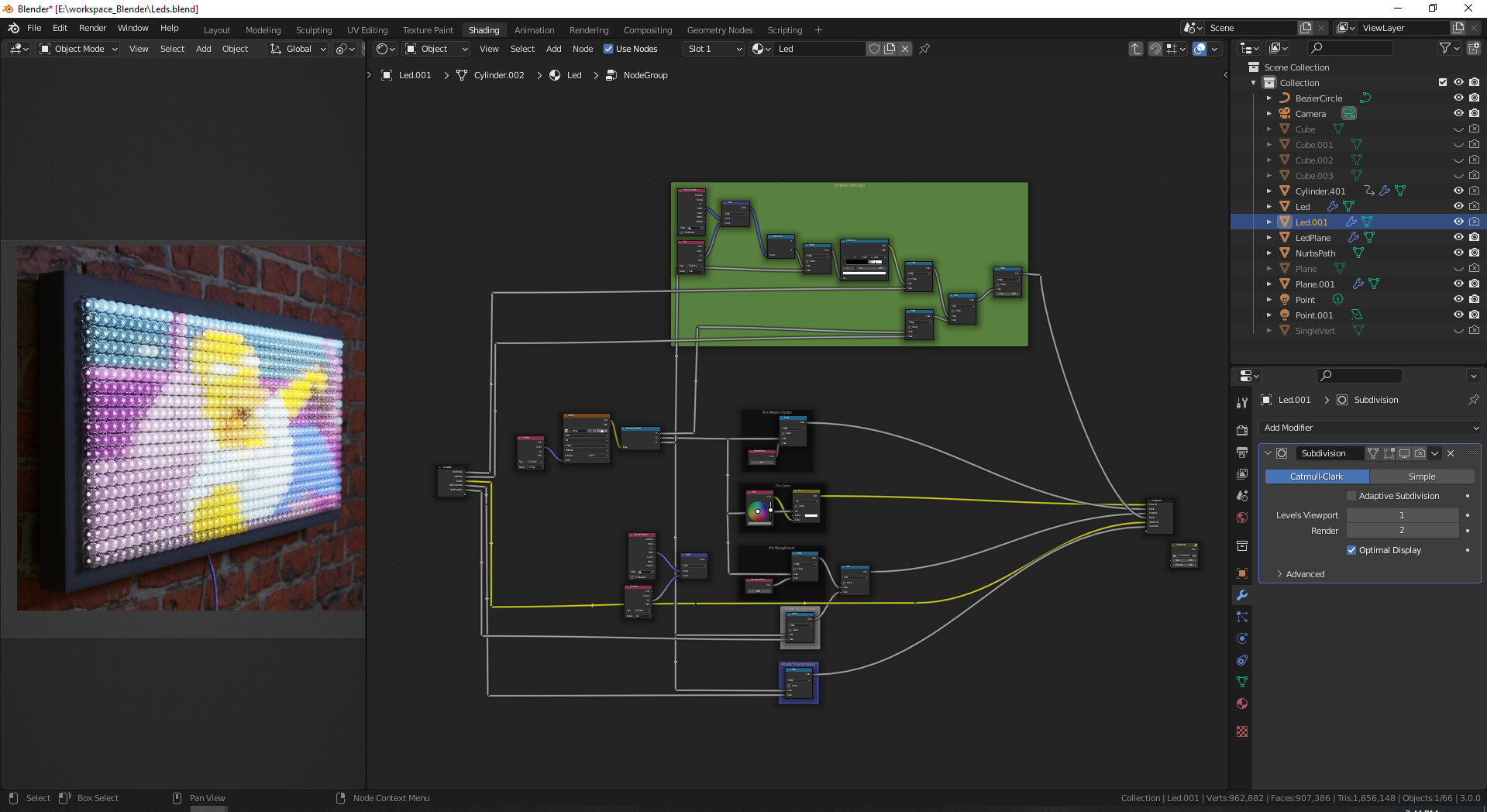This screenshot has width=1487, height=812.
Task: Open the Add Modifier selector
Action: 1369,427
